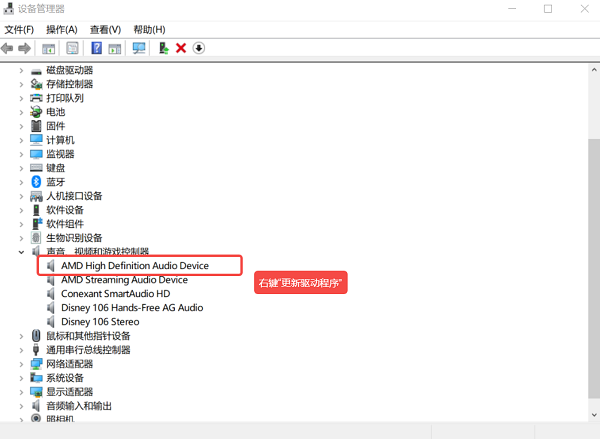Click the Properties toolbar icon
Image resolution: width=600 pixels, height=439 pixels.
pyautogui.click(x=72, y=48)
